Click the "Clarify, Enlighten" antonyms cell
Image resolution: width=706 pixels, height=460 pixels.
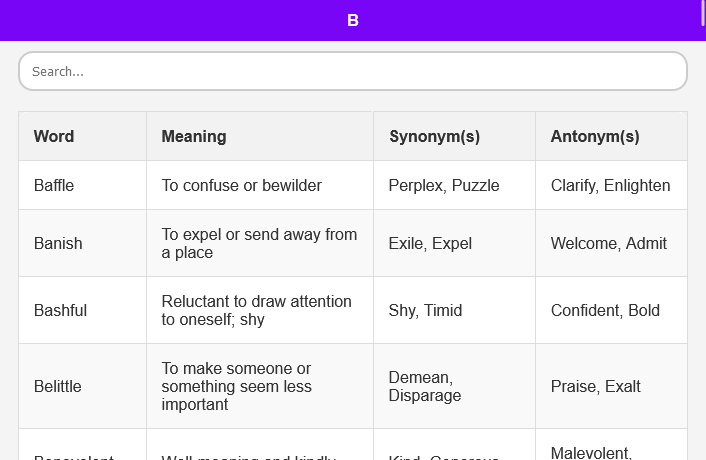click(x=610, y=185)
